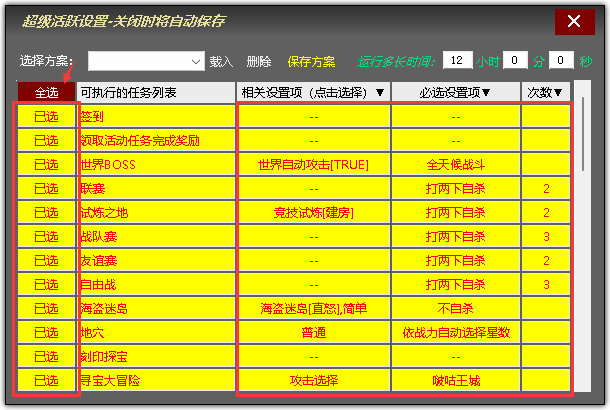Toggle 已选 for the 海盗迷岛 row
Image resolution: width=610 pixels, height=410 pixels.
pos(46,309)
